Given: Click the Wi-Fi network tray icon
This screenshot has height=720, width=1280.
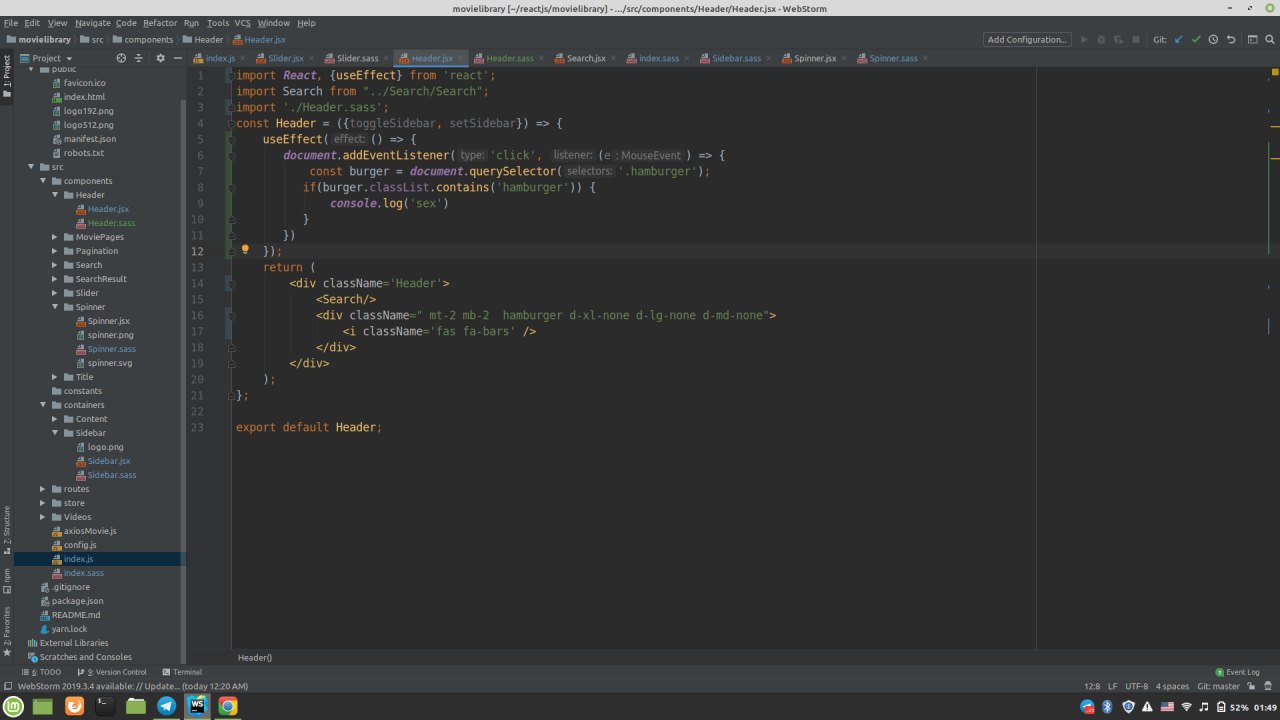Looking at the screenshot, I should pos(1187,707).
